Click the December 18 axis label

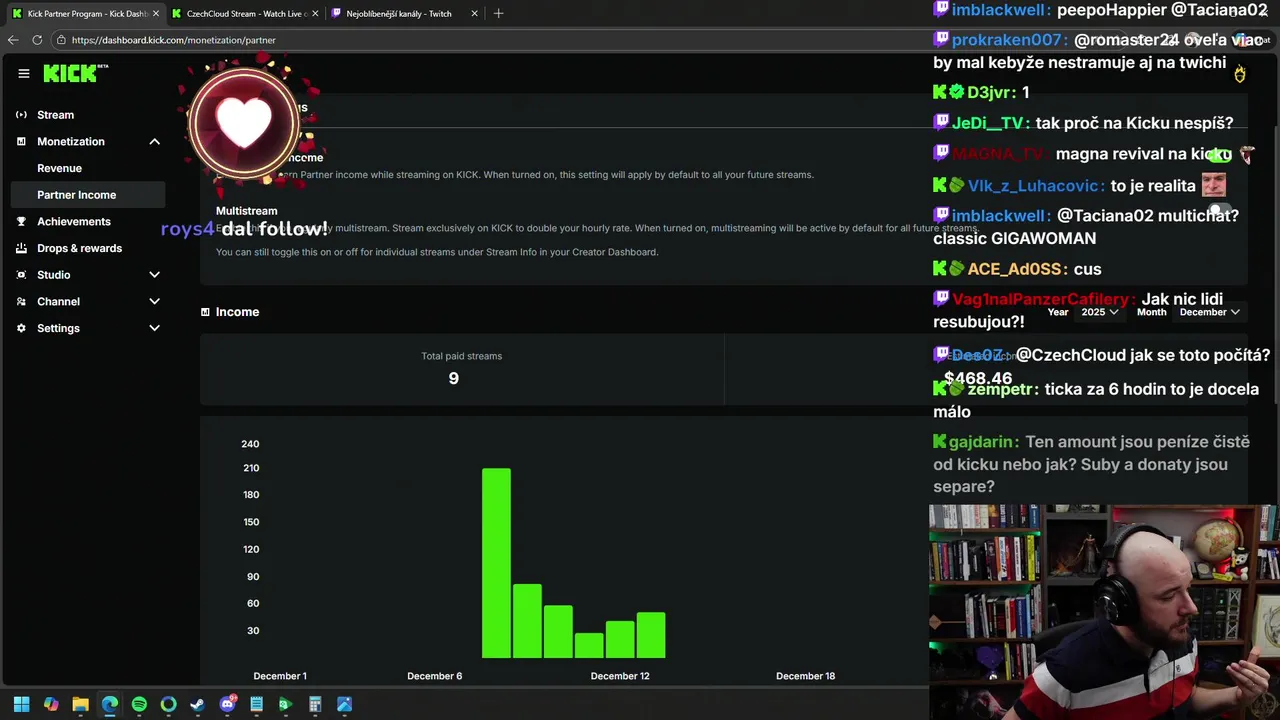coord(806,676)
